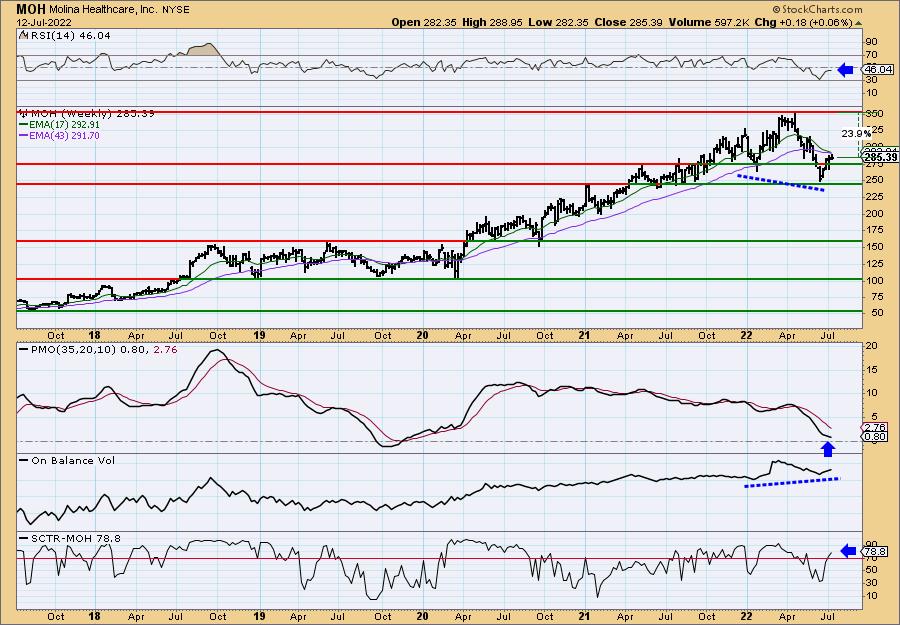Image resolution: width=900 pixels, height=625 pixels.
Task: Click the RSI(14) indicator legend label
Action: (x=71, y=36)
